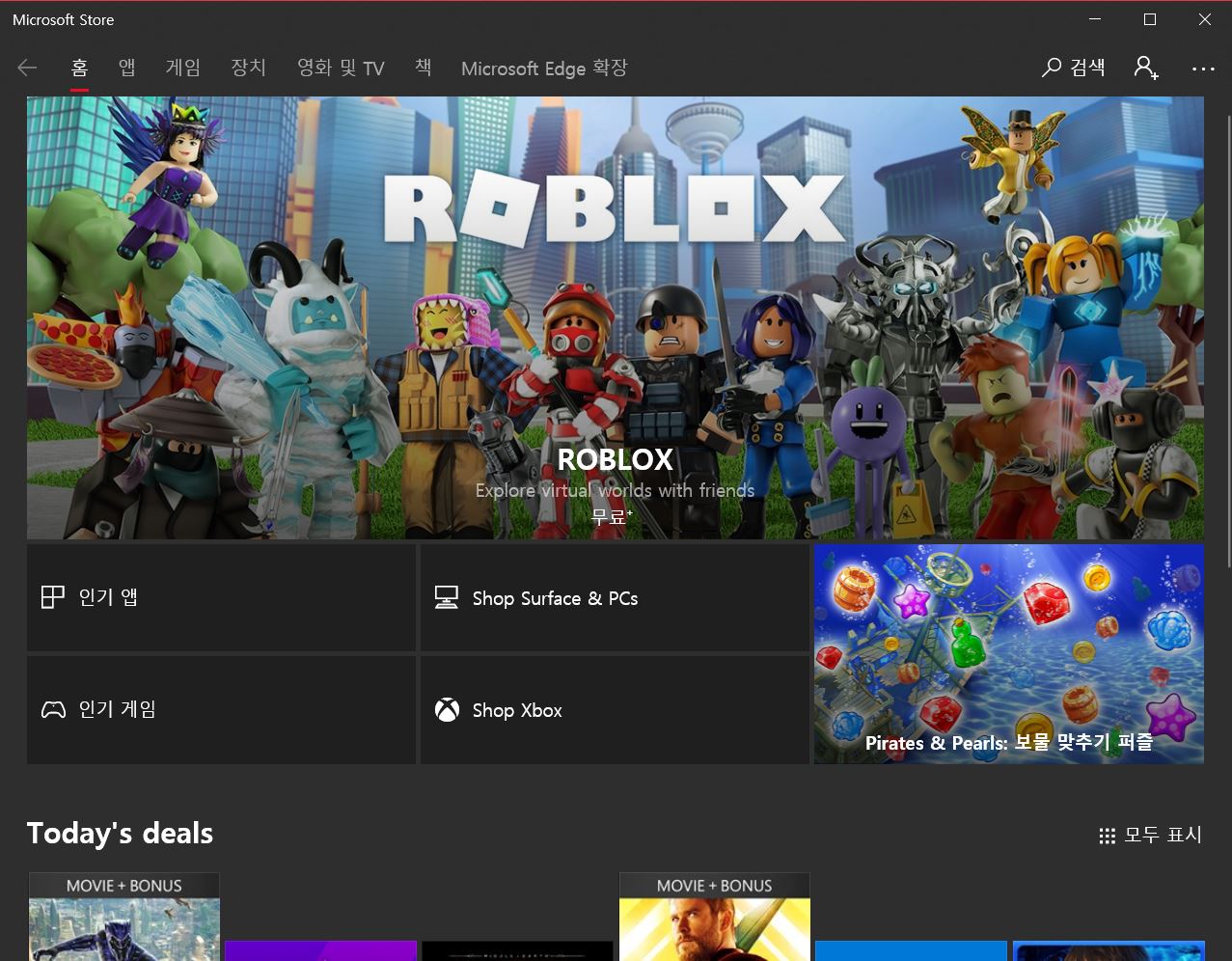Click the Today's deals heading
This screenshot has width=1232, height=961.
tap(120, 834)
